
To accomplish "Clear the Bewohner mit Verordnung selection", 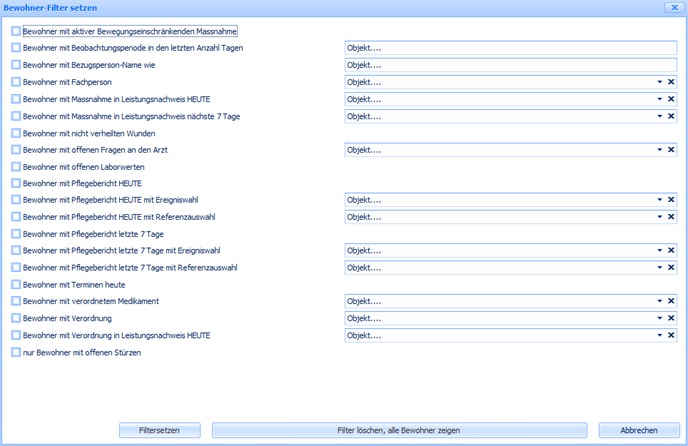I will click(671, 318).
